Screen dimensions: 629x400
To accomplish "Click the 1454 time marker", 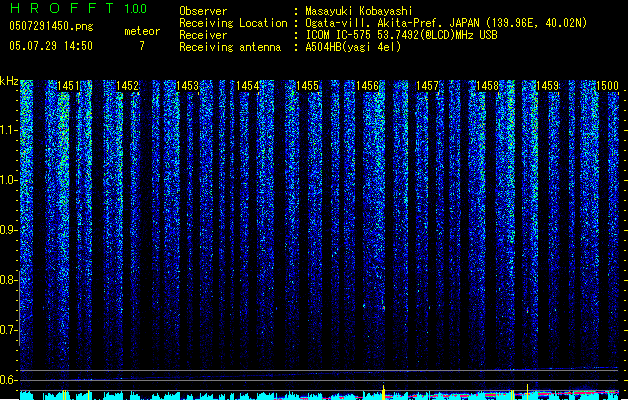I will click(248, 86).
